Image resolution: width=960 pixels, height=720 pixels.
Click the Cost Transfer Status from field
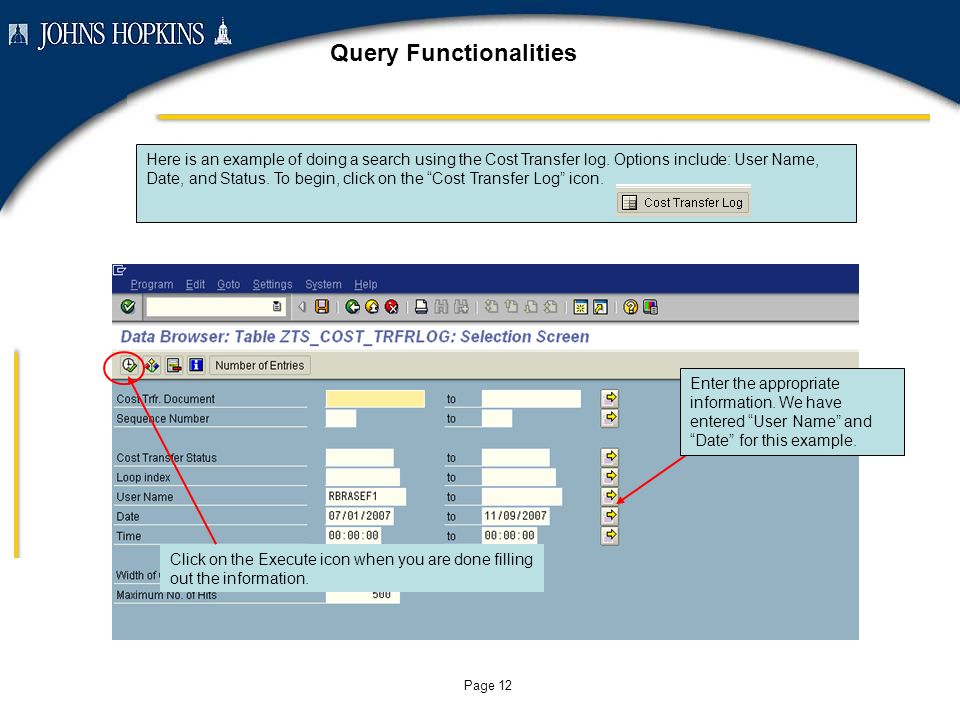[360, 458]
